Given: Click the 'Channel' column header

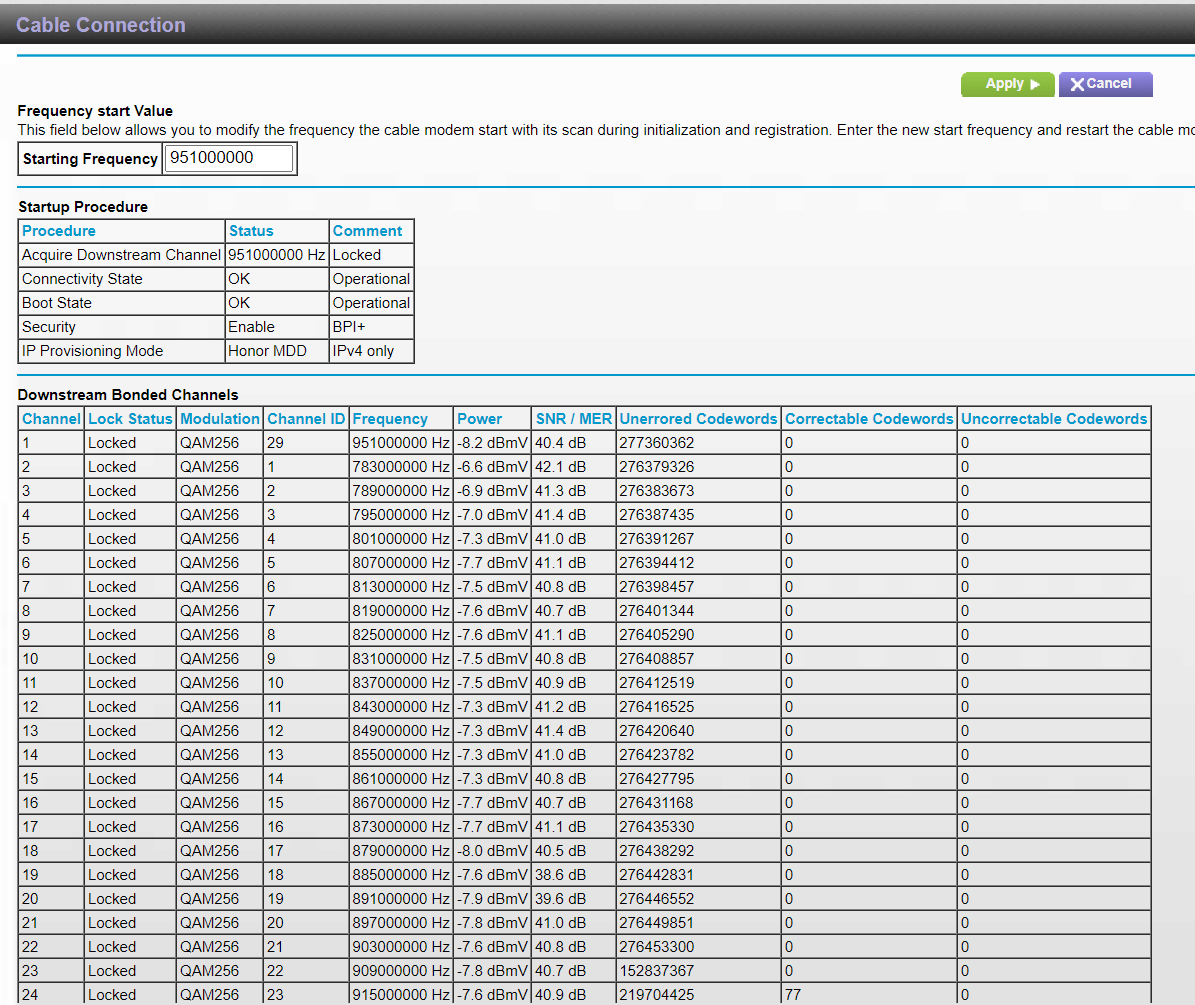Looking at the screenshot, I should [x=51, y=419].
